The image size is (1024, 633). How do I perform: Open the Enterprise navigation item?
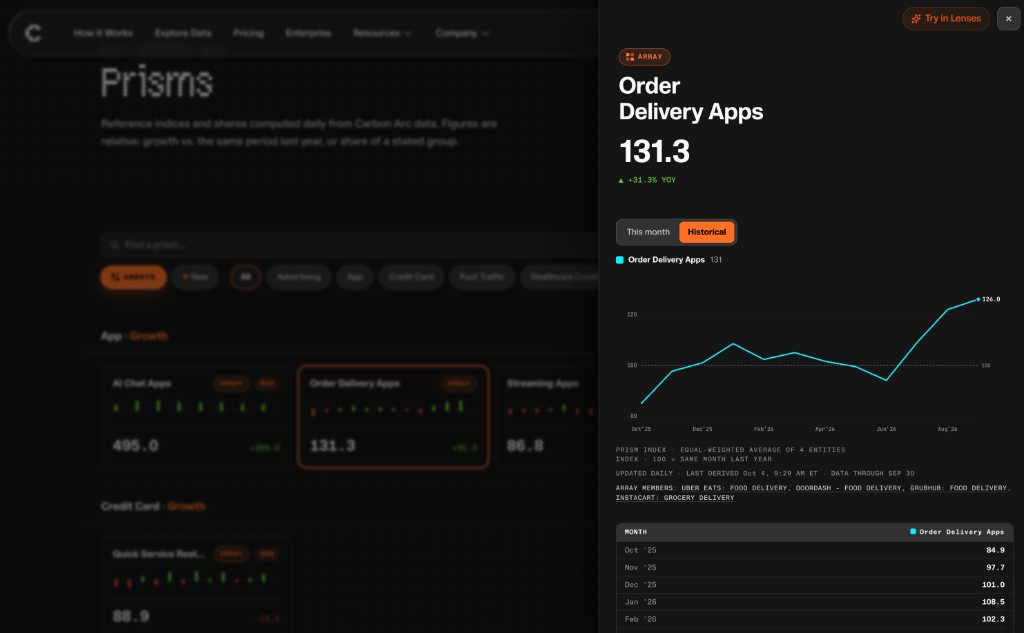pyautogui.click(x=308, y=33)
